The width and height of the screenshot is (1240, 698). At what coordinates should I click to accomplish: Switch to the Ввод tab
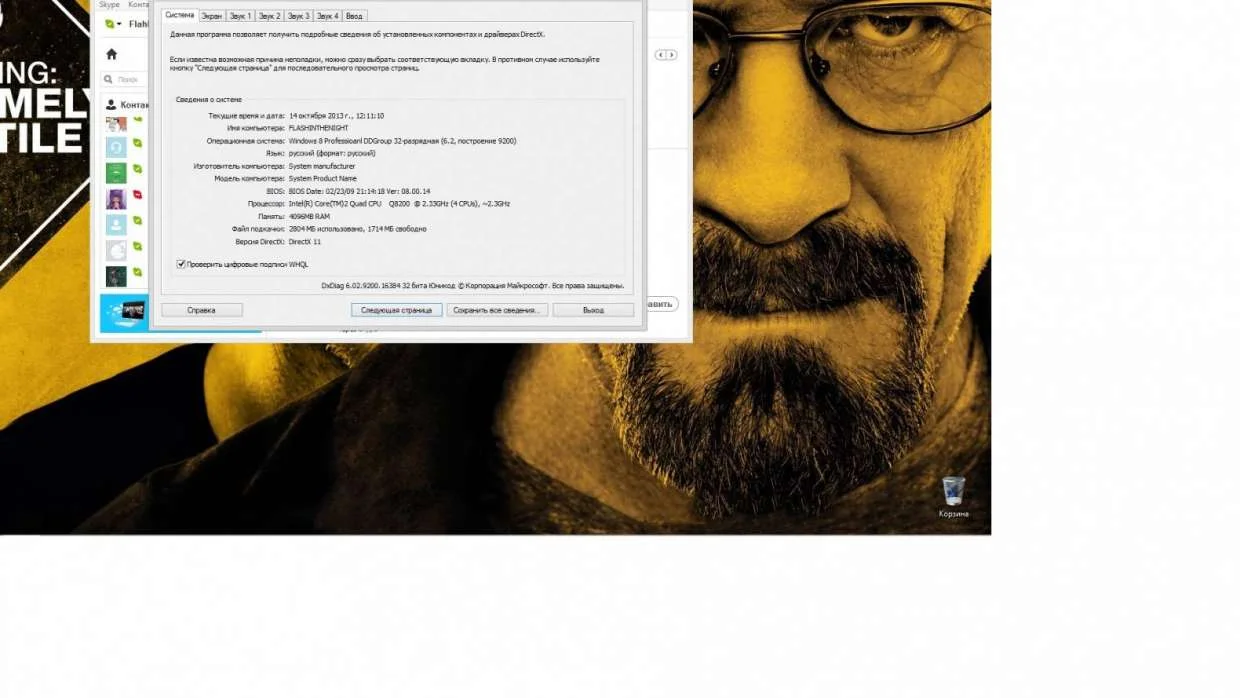(354, 16)
